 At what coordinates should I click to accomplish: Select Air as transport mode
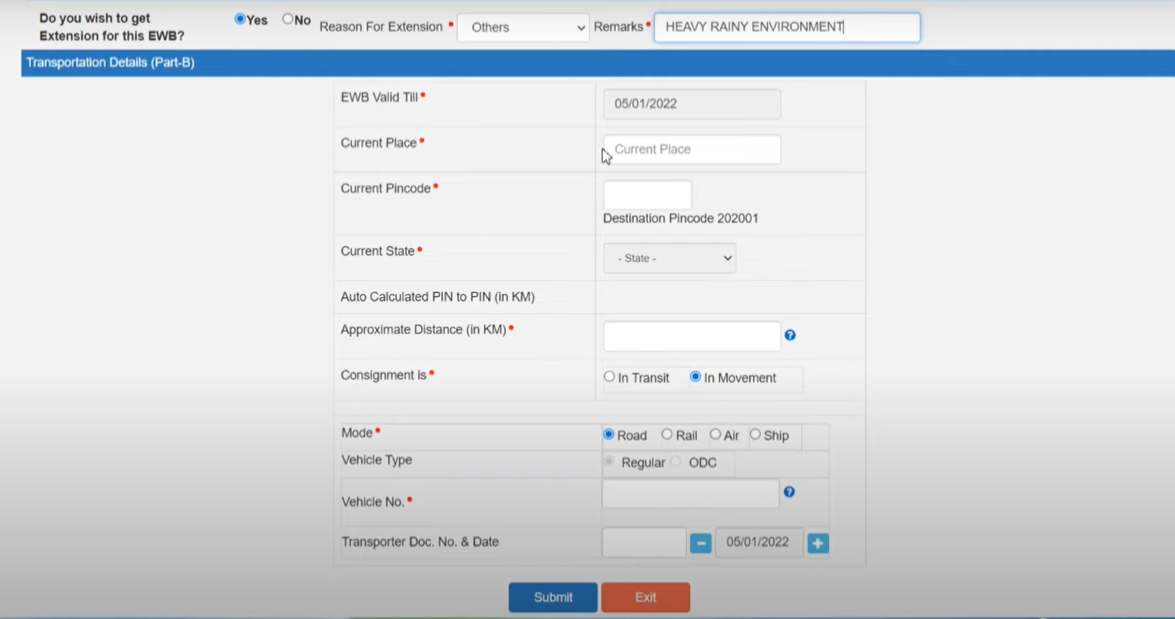click(x=715, y=435)
